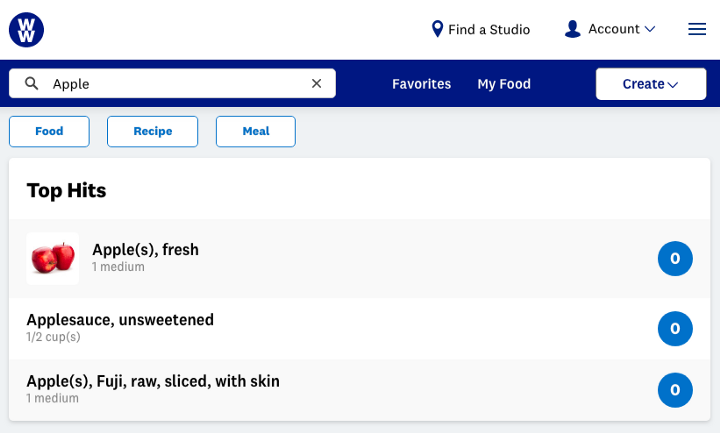The image size is (720, 433).
Task: Click points badge for Apple(s), fresh
Action: tap(675, 259)
